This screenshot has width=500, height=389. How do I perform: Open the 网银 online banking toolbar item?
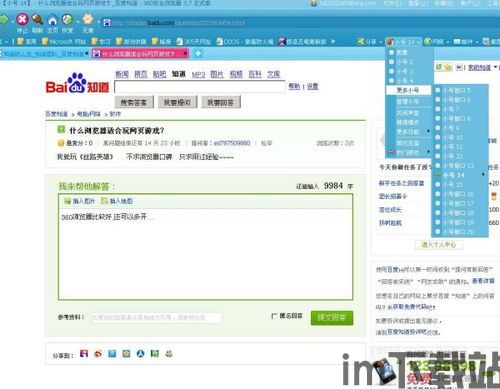point(434,42)
